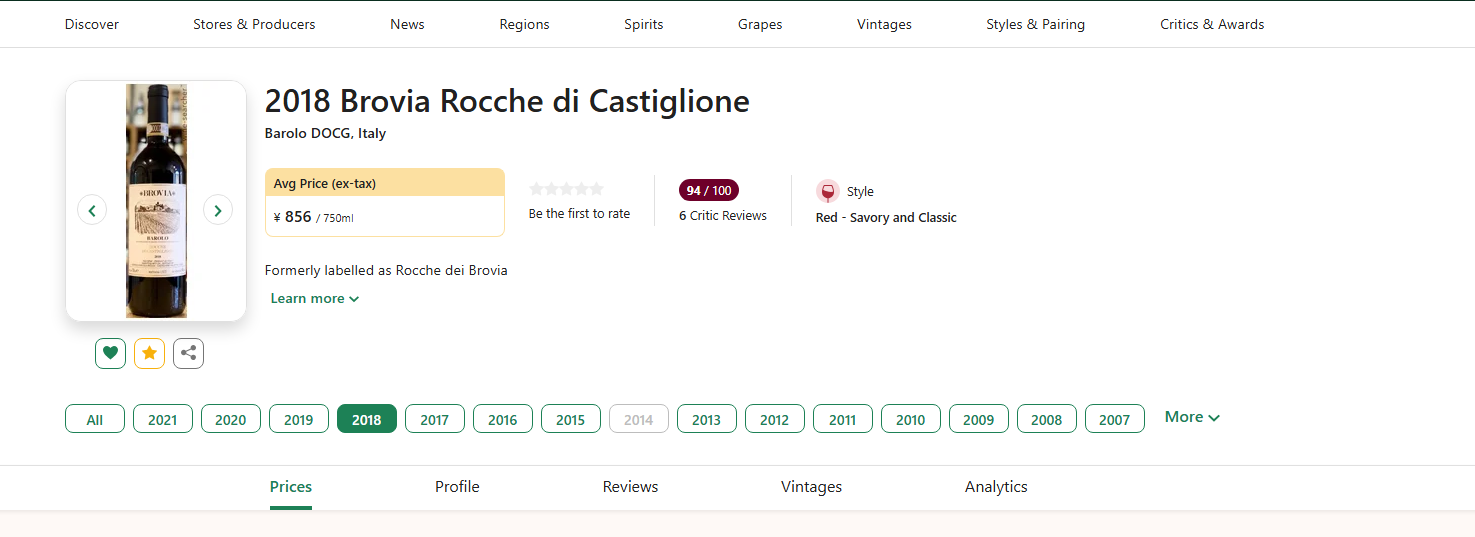This screenshot has height=537, width=1475.
Task: Click the gold star rating icon
Action: (150, 353)
